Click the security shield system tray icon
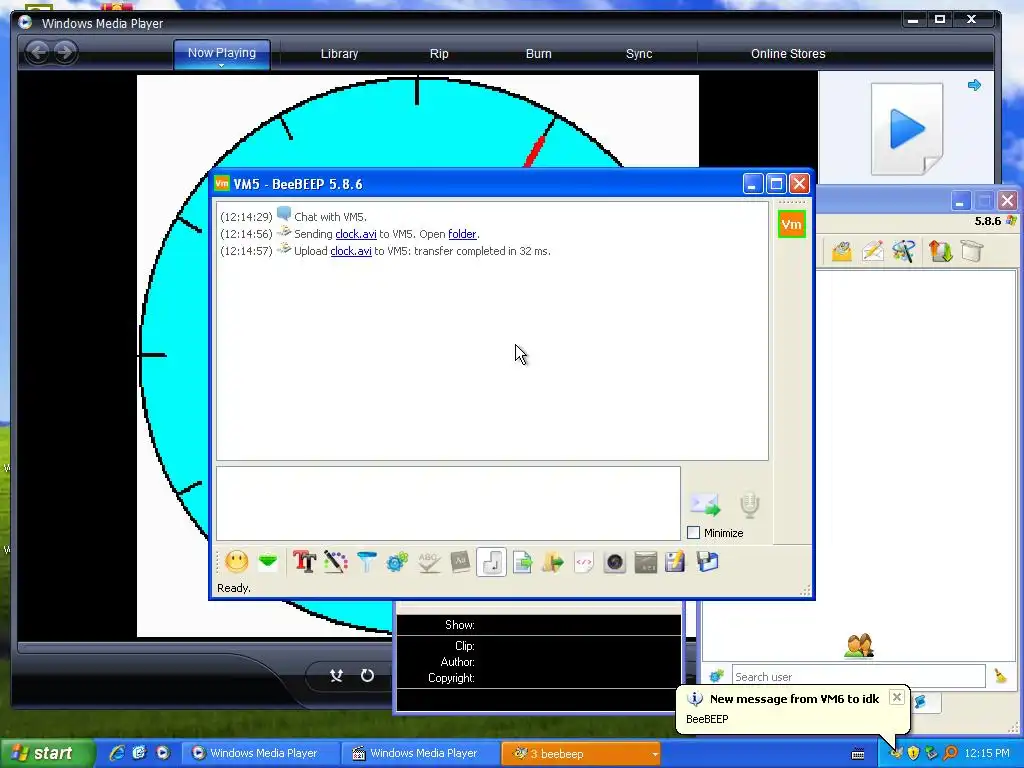The image size is (1024, 768). (x=914, y=753)
